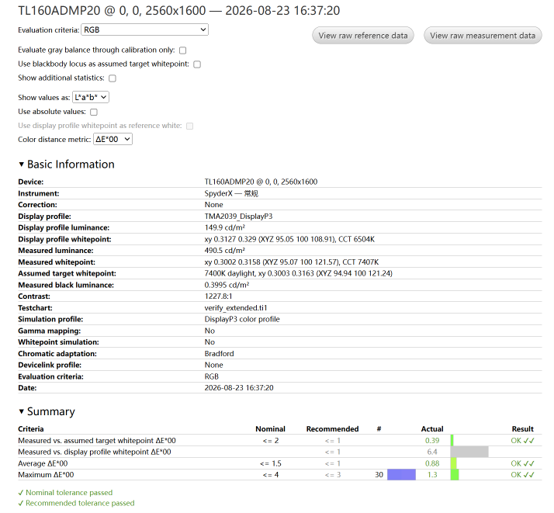Collapse the Basic Information section
The height and width of the screenshot is (513, 554).
point(66,164)
